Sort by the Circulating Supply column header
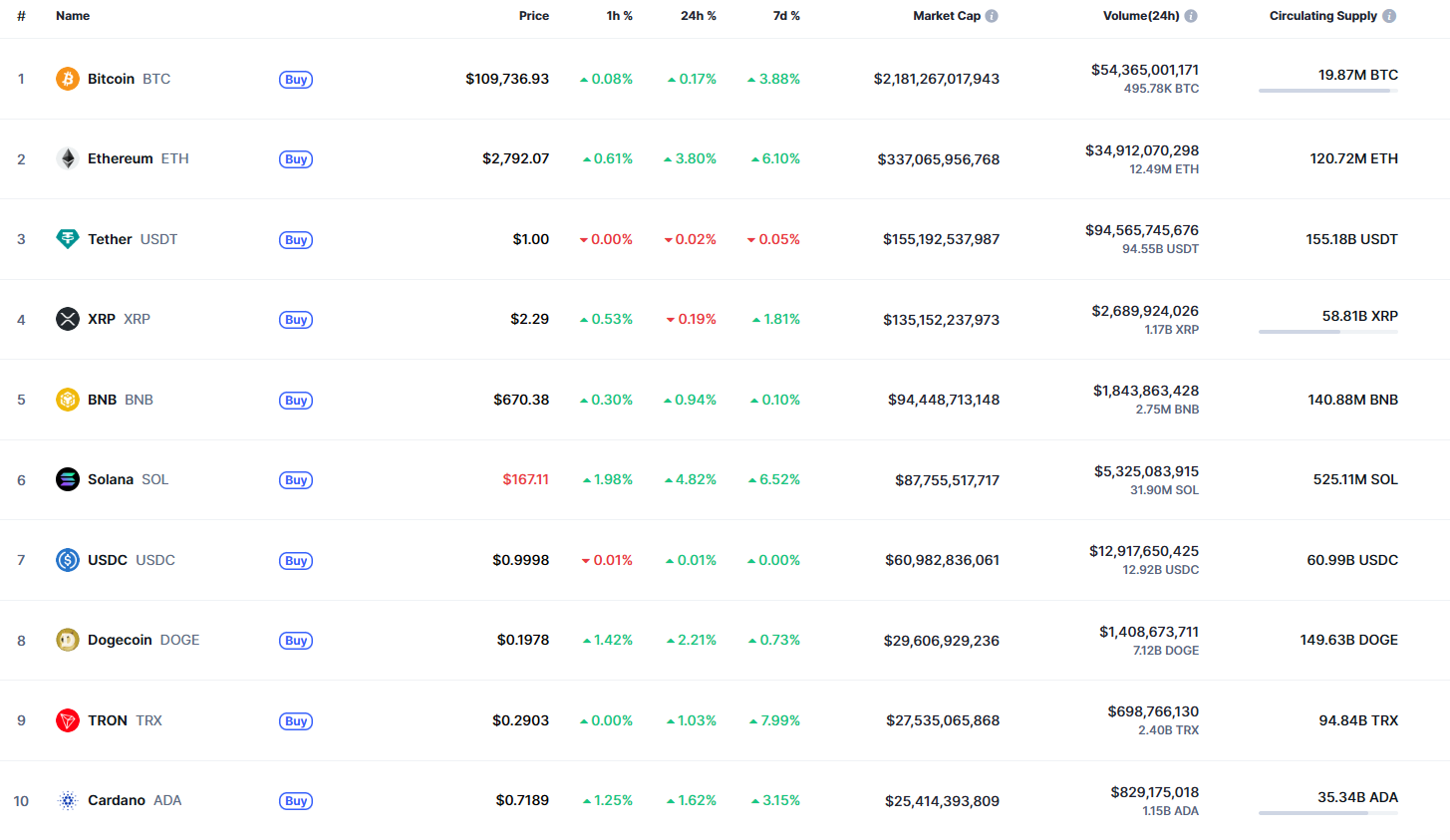The height and width of the screenshot is (840, 1450). pyautogui.click(x=1323, y=16)
